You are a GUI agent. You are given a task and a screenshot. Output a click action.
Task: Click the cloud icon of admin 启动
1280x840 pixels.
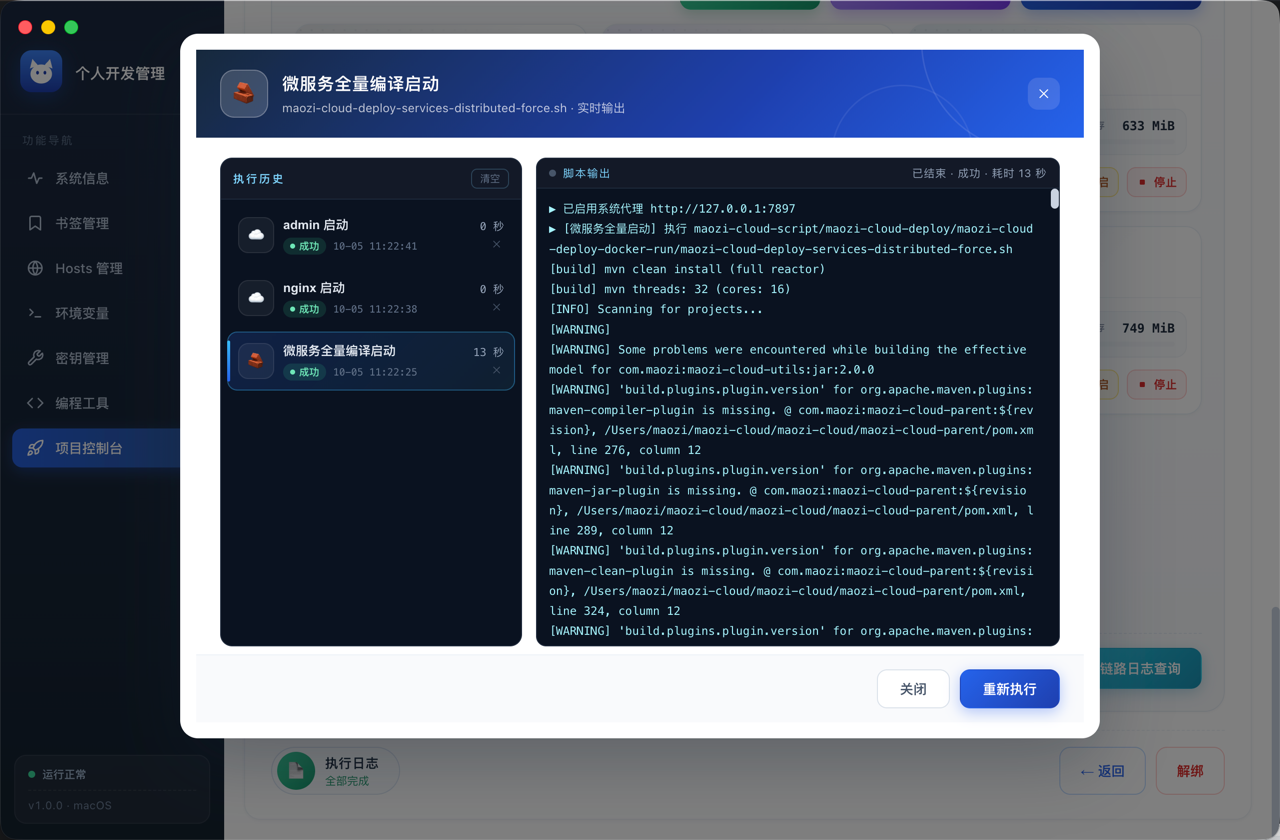coord(256,235)
